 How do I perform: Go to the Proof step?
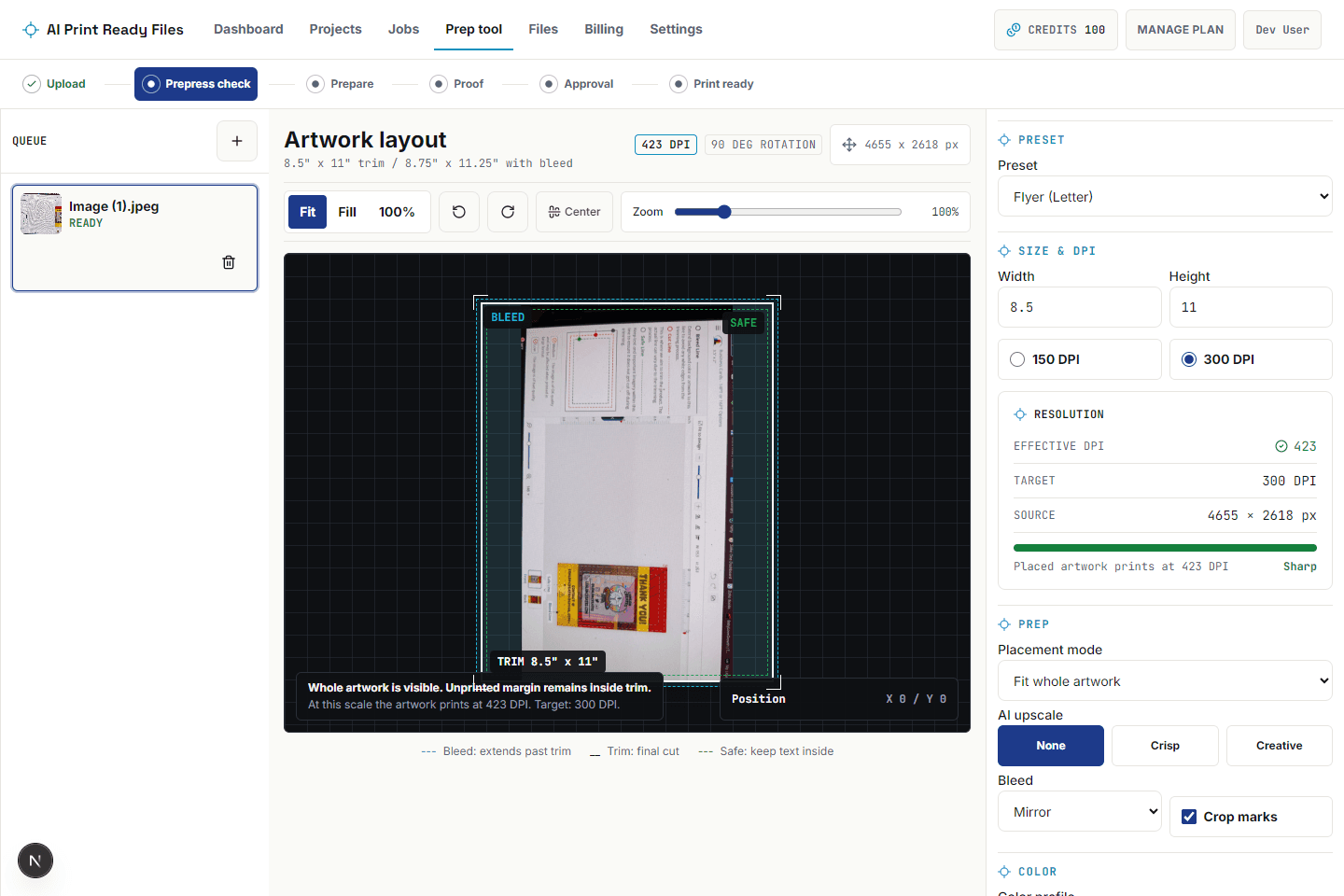pos(457,84)
